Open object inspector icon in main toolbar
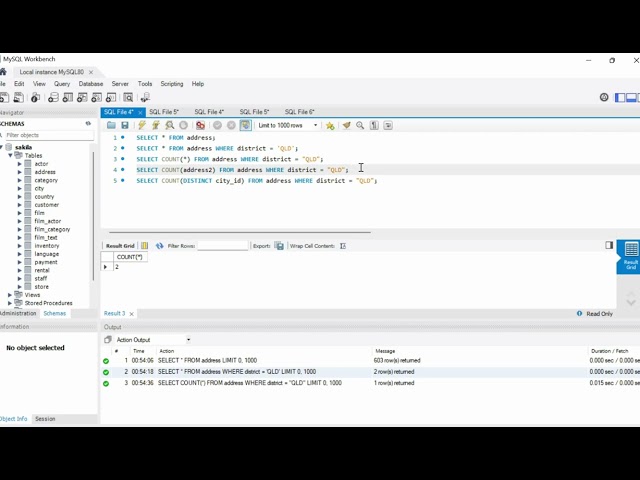 tap(36, 98)
